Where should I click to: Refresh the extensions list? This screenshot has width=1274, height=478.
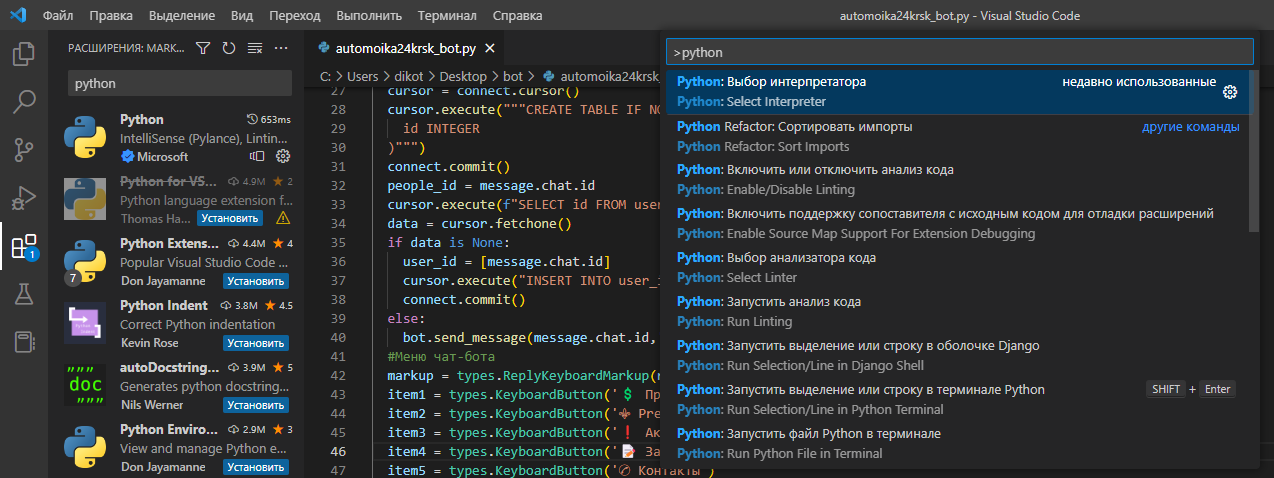229,48
